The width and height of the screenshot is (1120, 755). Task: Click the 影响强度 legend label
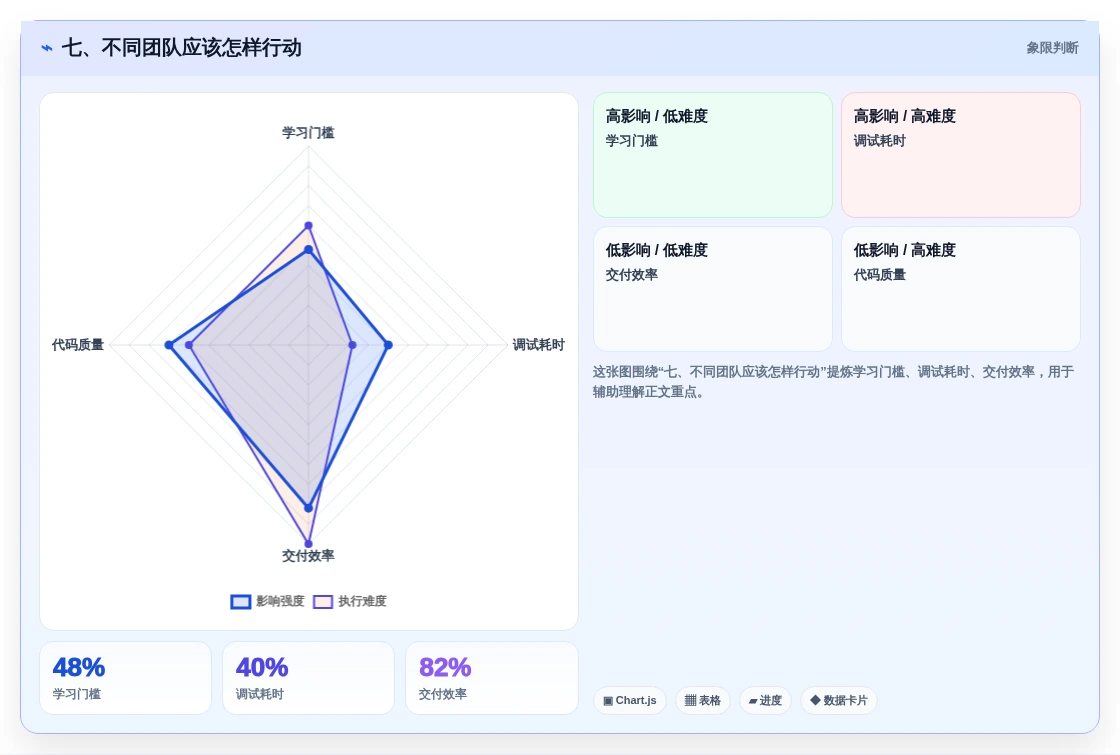pos(280,601)
